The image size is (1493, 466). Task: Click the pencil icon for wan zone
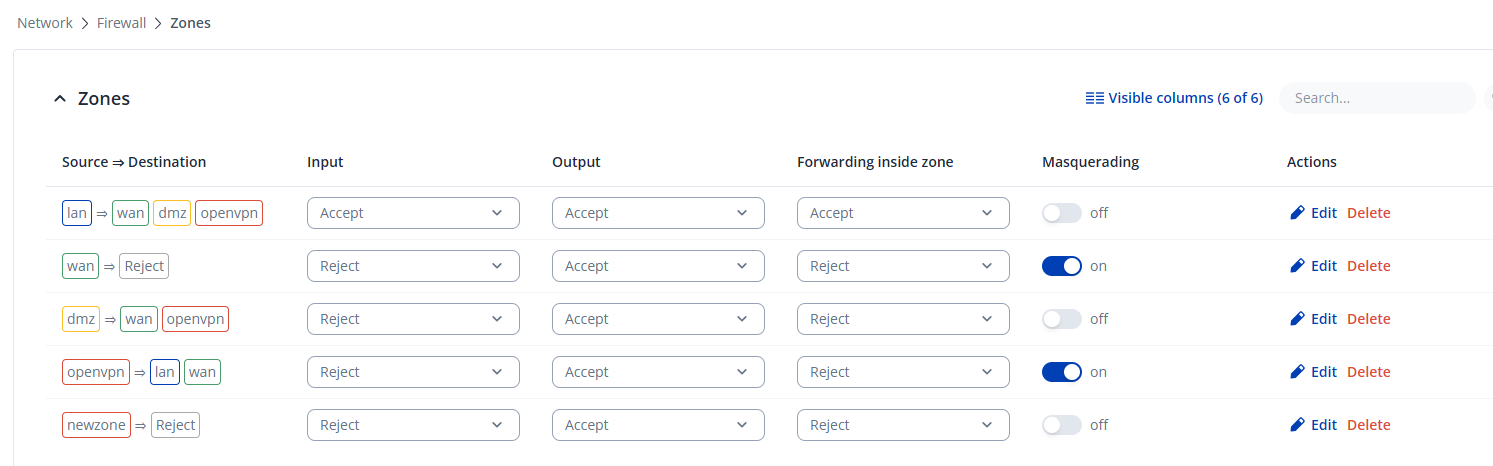[1297, 265]
